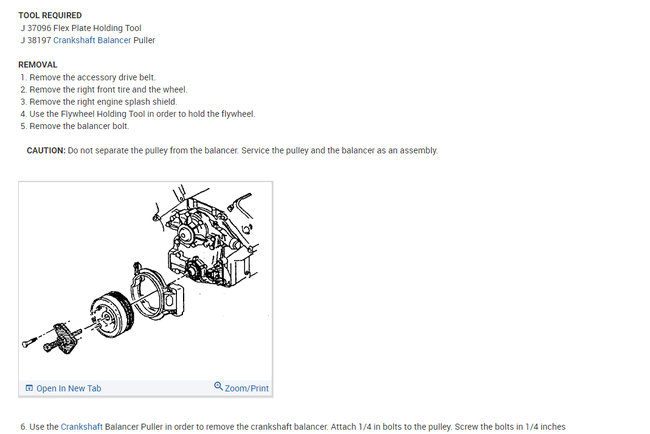This screenshot has width=650, height=434.
Task: Click step 3 about the engine splash shield
Action: coord(99,102)
